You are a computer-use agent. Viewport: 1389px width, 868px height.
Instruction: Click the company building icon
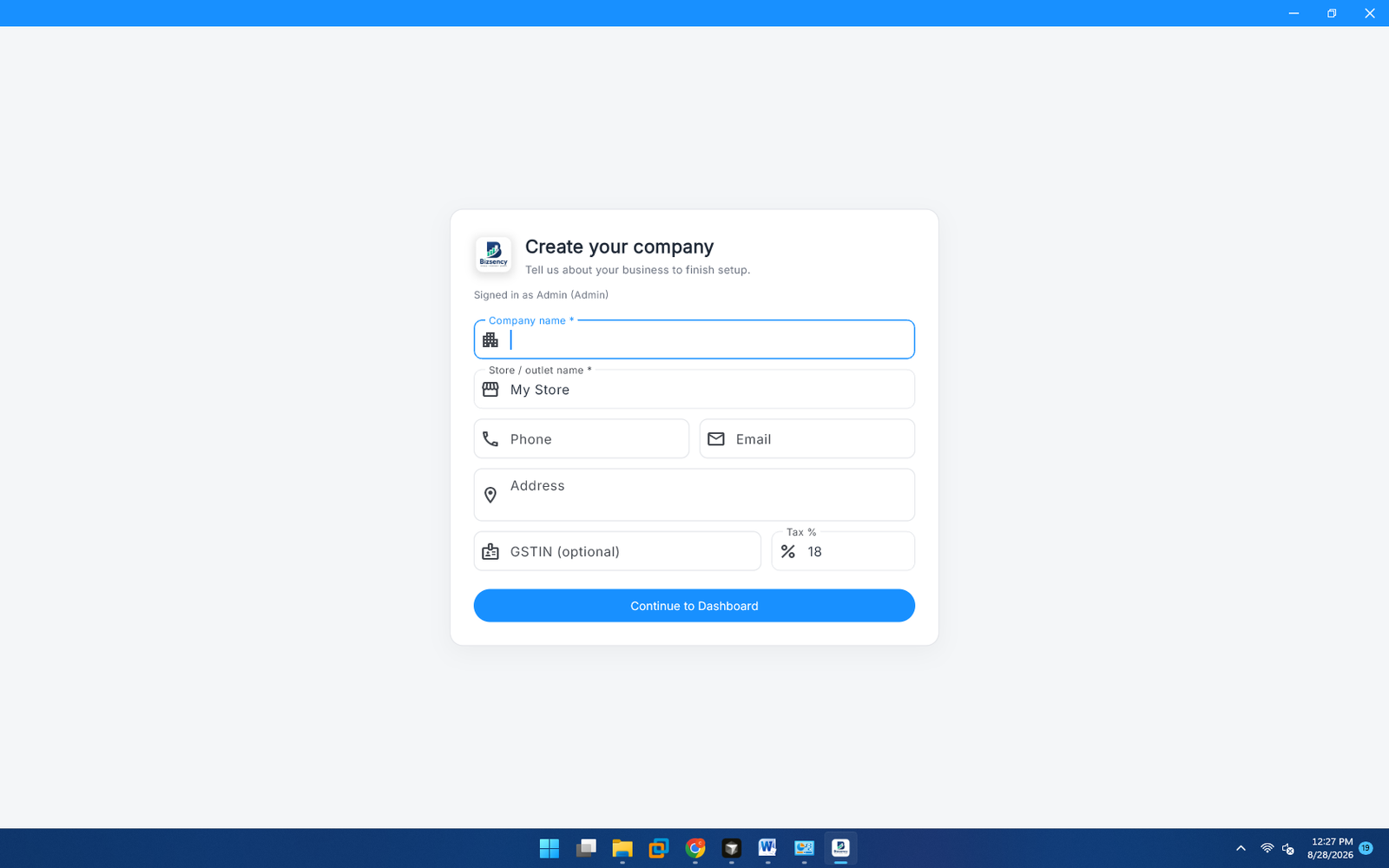pyautogui.click(x=490, y=340)
